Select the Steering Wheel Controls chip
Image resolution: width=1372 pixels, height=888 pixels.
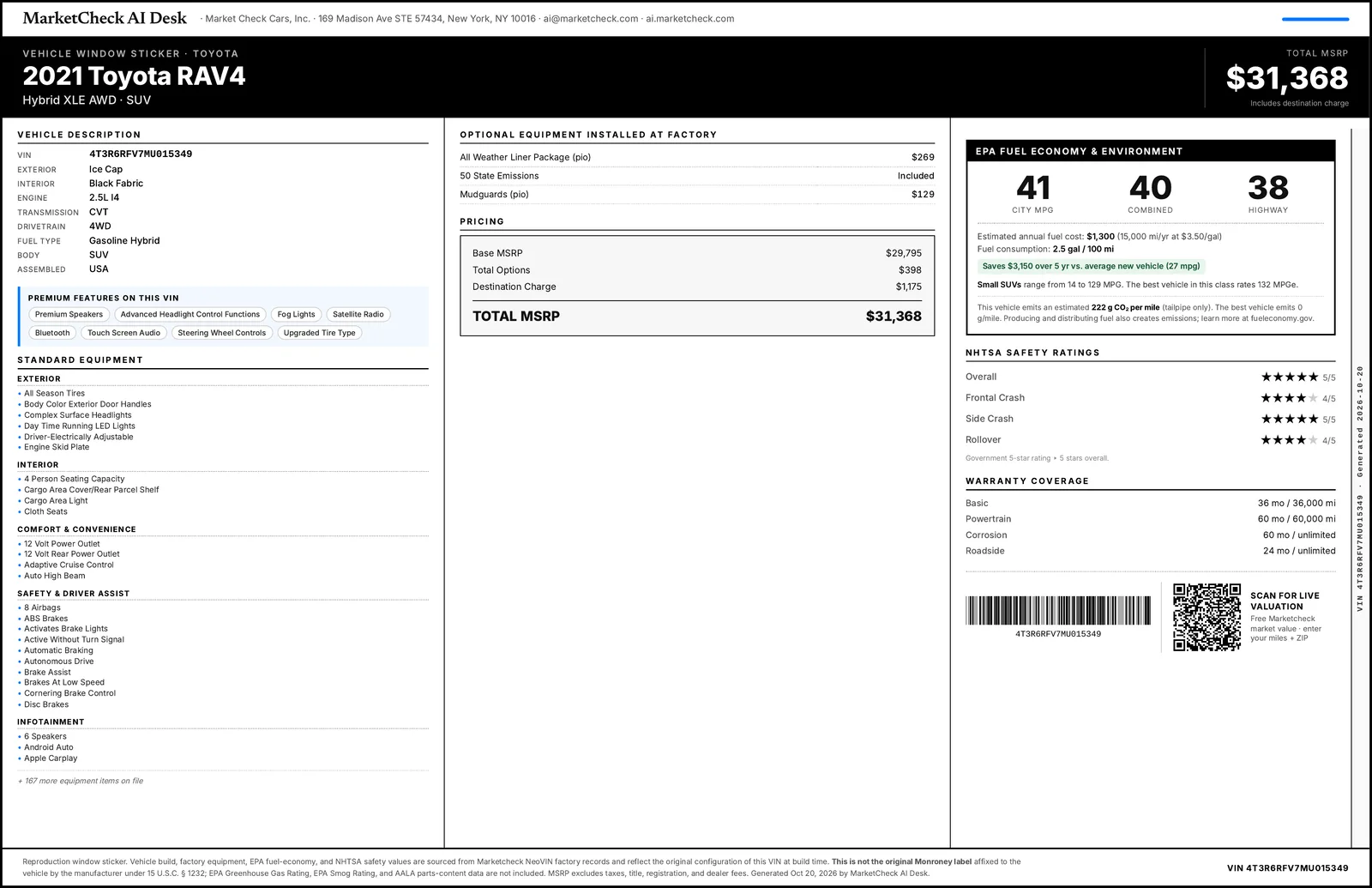pyautogui.click(x=222, y=333)
